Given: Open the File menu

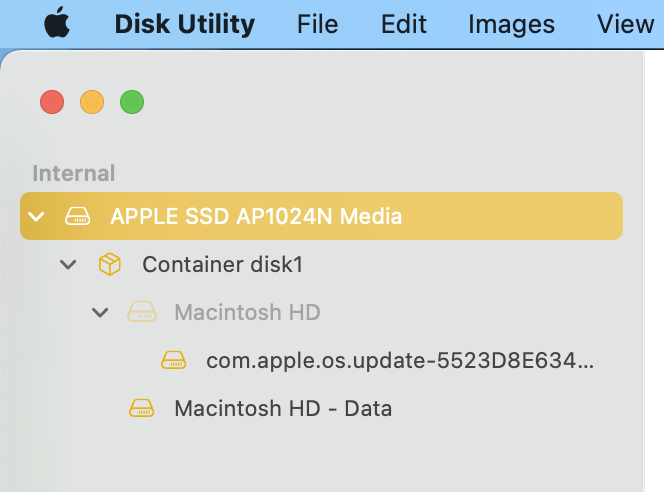Looking at the screenshot, I should pos(318,23).
